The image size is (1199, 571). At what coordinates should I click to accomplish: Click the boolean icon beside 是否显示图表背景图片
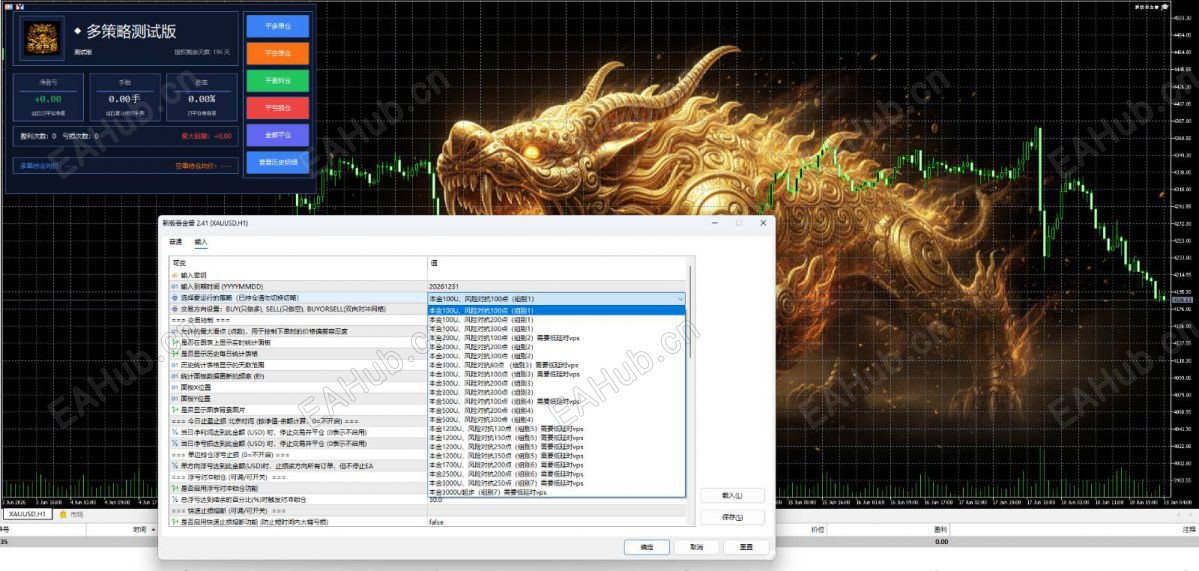coord(174,410)
